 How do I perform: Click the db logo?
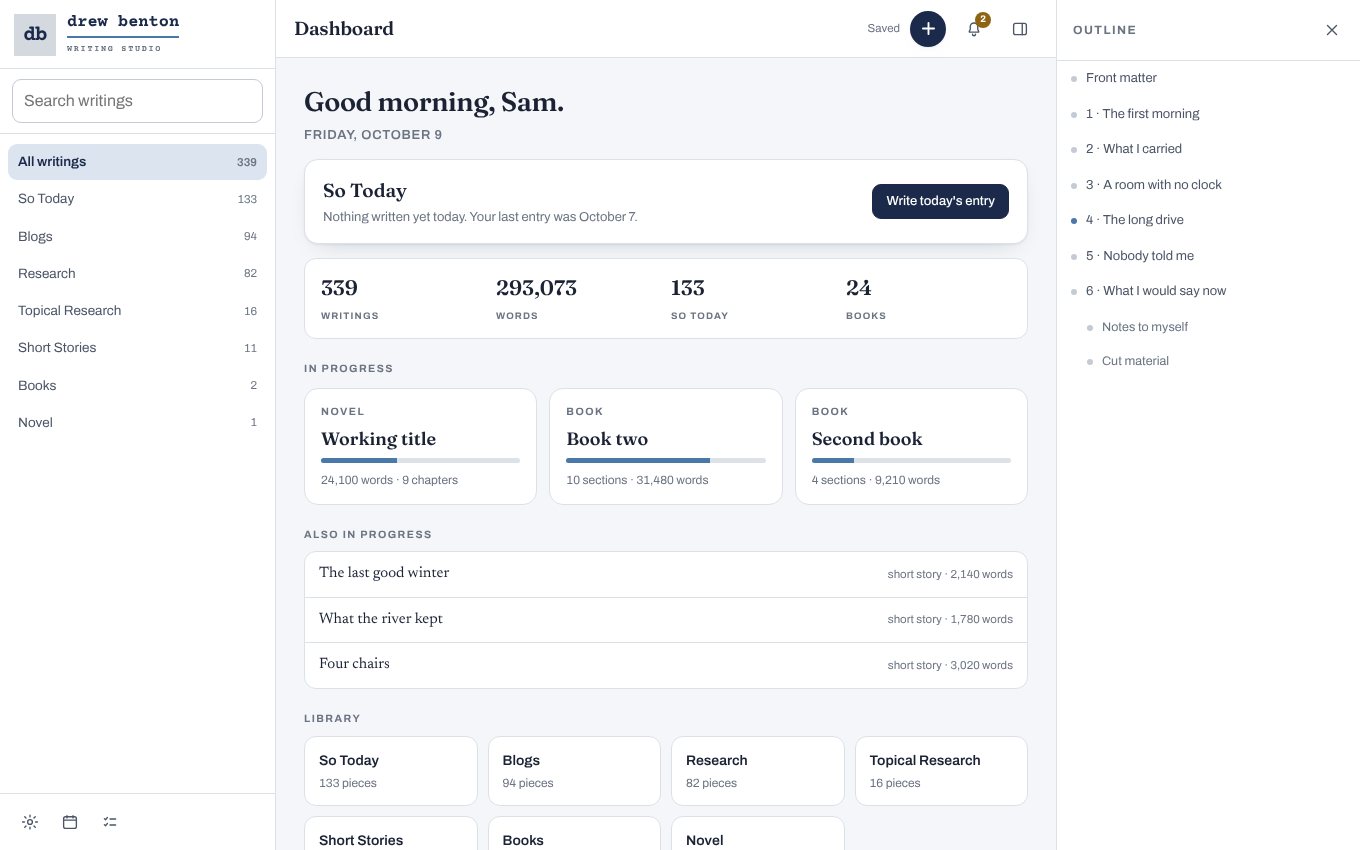pos(35,34)
